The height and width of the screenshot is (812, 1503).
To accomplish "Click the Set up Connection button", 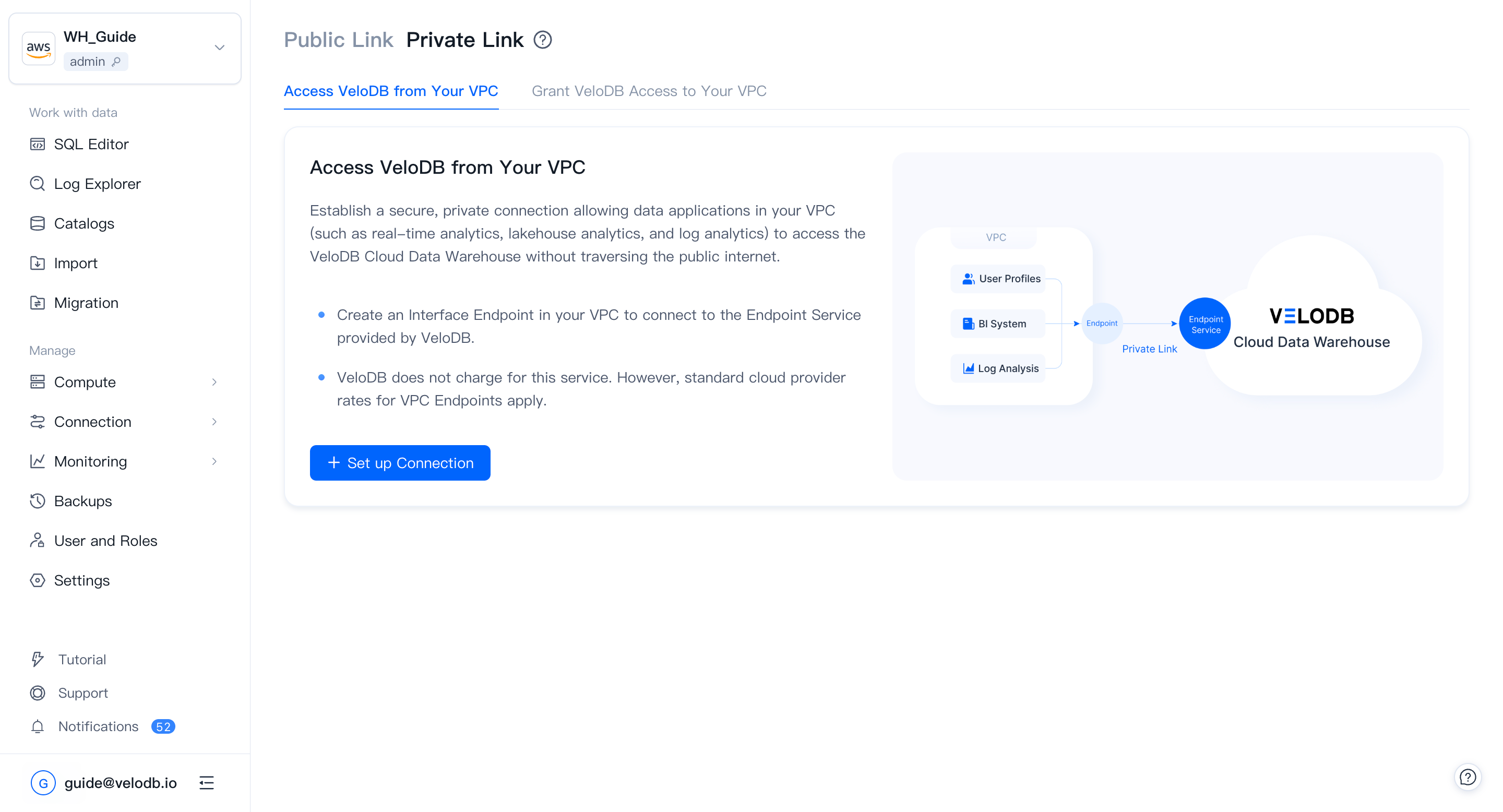I will [400, 462].
